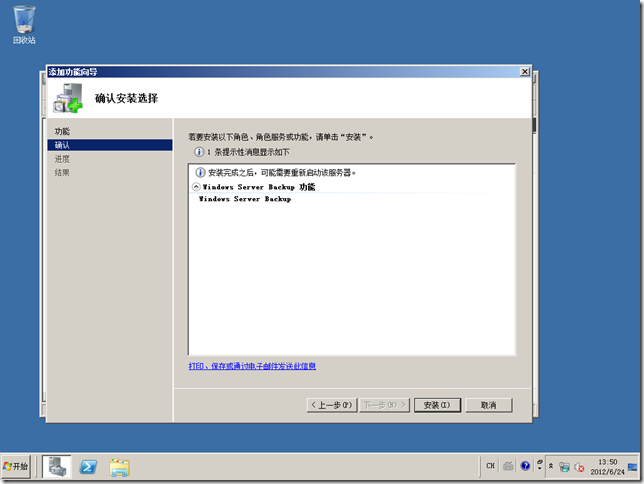Open the Recycle Bin desktop icon
This screenshot has height=484, width=644.
(24, 25)
